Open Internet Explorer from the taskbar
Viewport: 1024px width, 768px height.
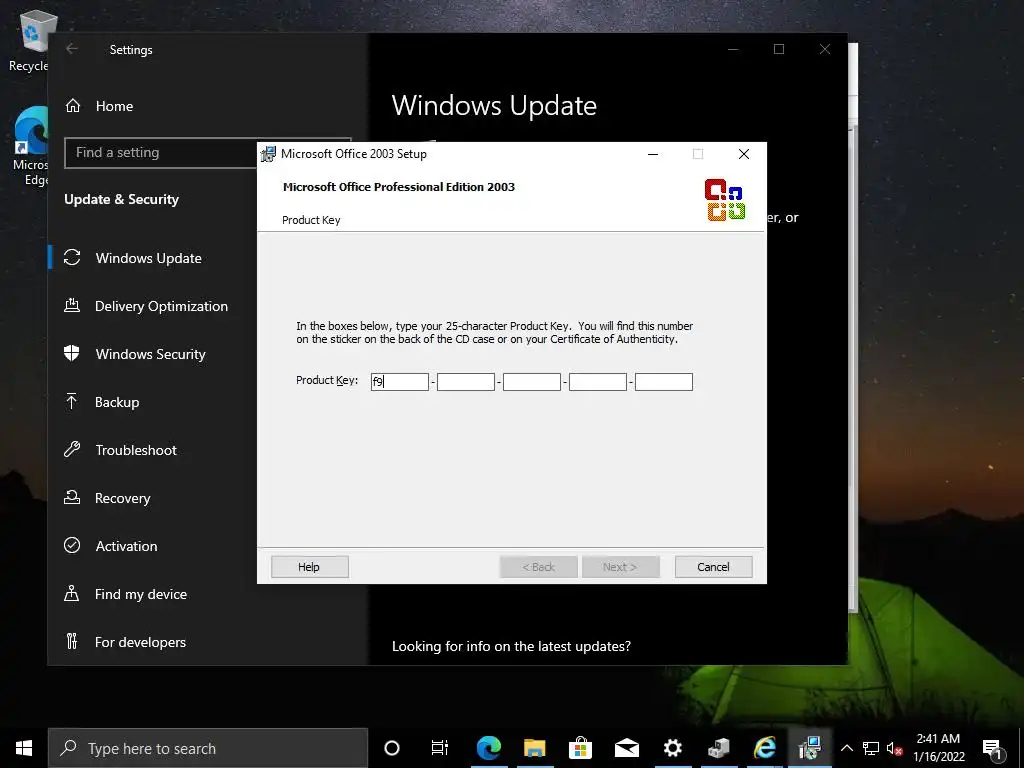point(765,748)
